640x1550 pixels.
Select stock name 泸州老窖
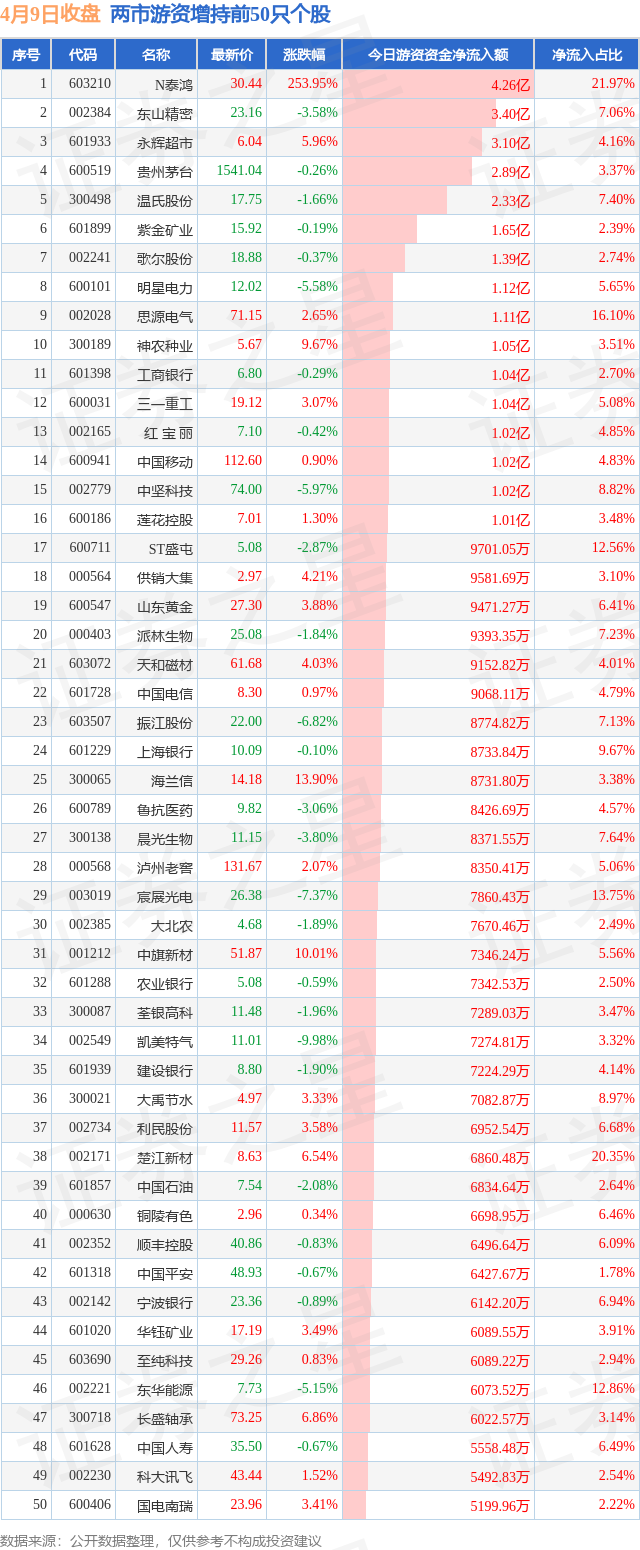click(165, 867)
